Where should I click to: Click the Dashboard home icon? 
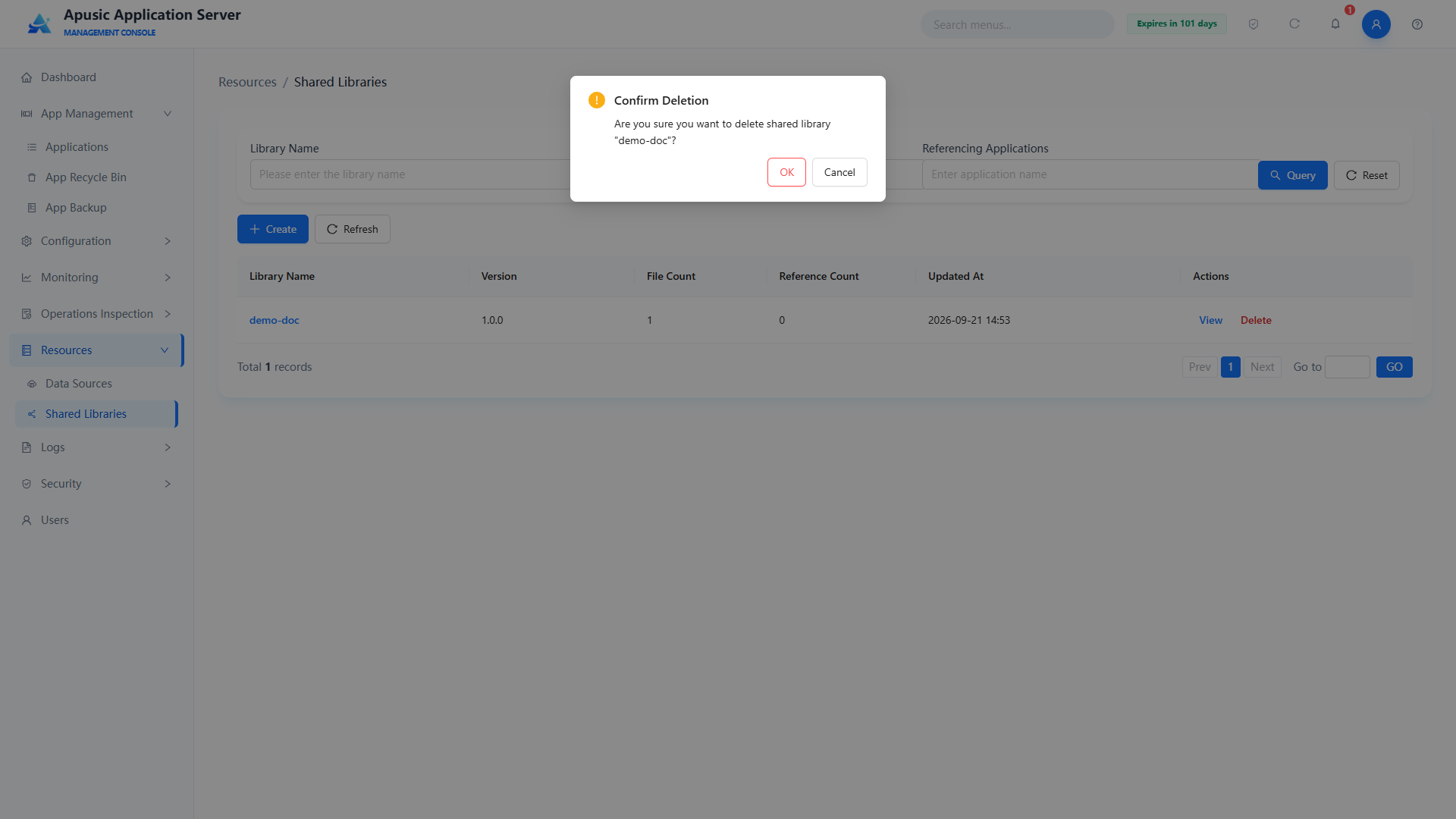[27, 77]
